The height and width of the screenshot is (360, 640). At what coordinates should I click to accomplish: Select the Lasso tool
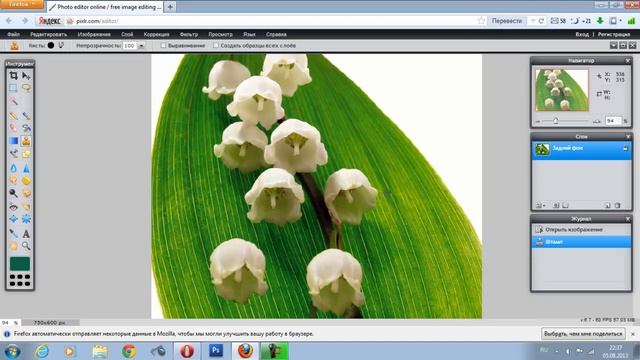(x=26, y=88)
